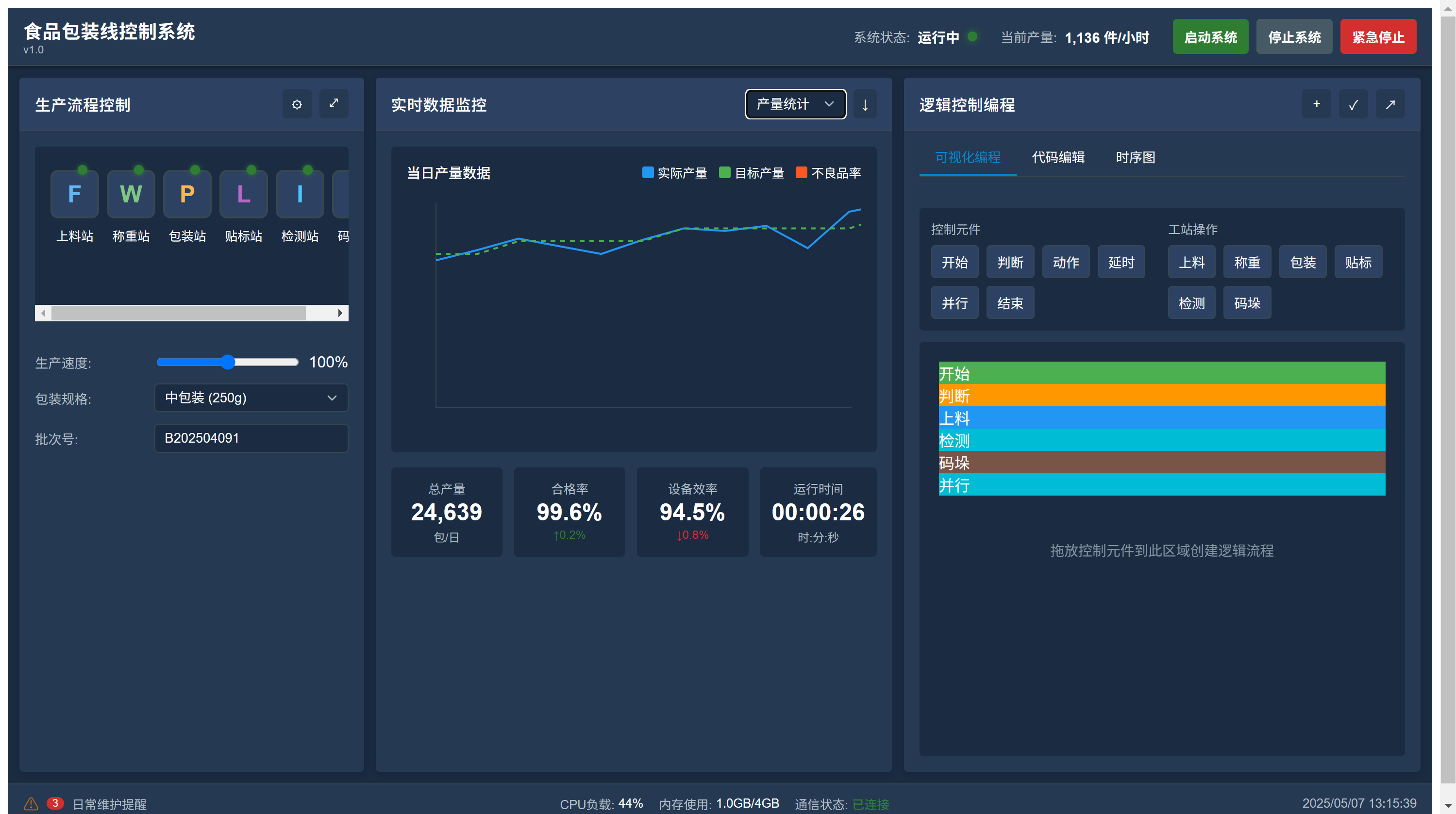Select the 上料站 F station icon
This screenshot has height=814, width=1456.
(75, 194)
